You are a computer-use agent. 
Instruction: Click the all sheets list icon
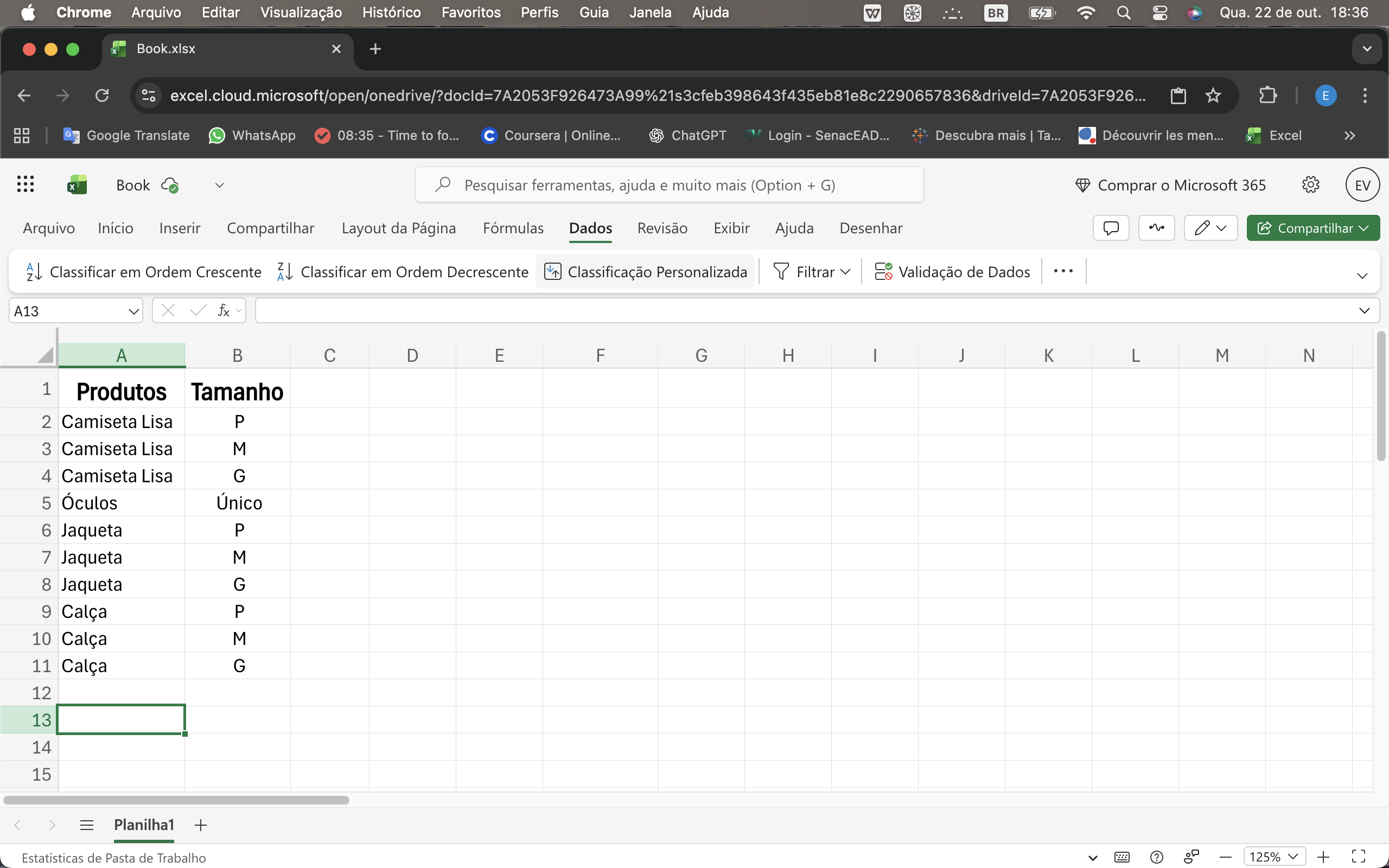pos(87,825)
